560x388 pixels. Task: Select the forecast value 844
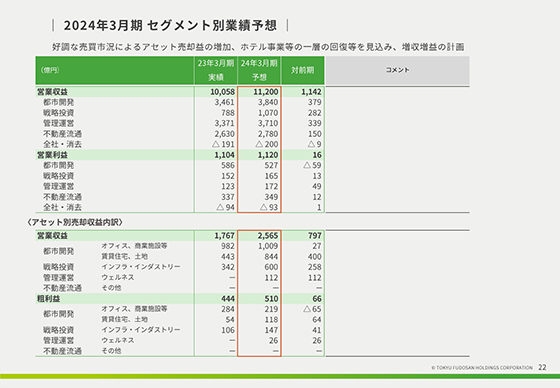coord(271,257)
